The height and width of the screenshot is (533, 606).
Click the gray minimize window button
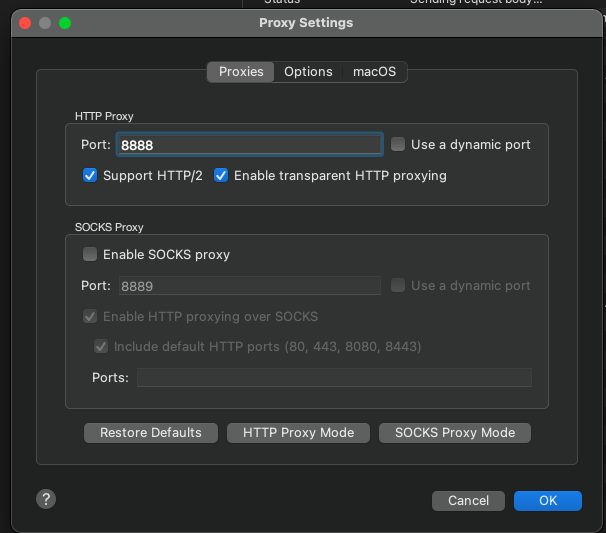(45, 23)
